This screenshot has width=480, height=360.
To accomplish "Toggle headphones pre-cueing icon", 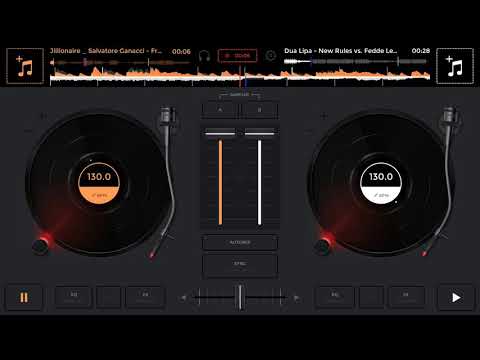I will [204, 56].
